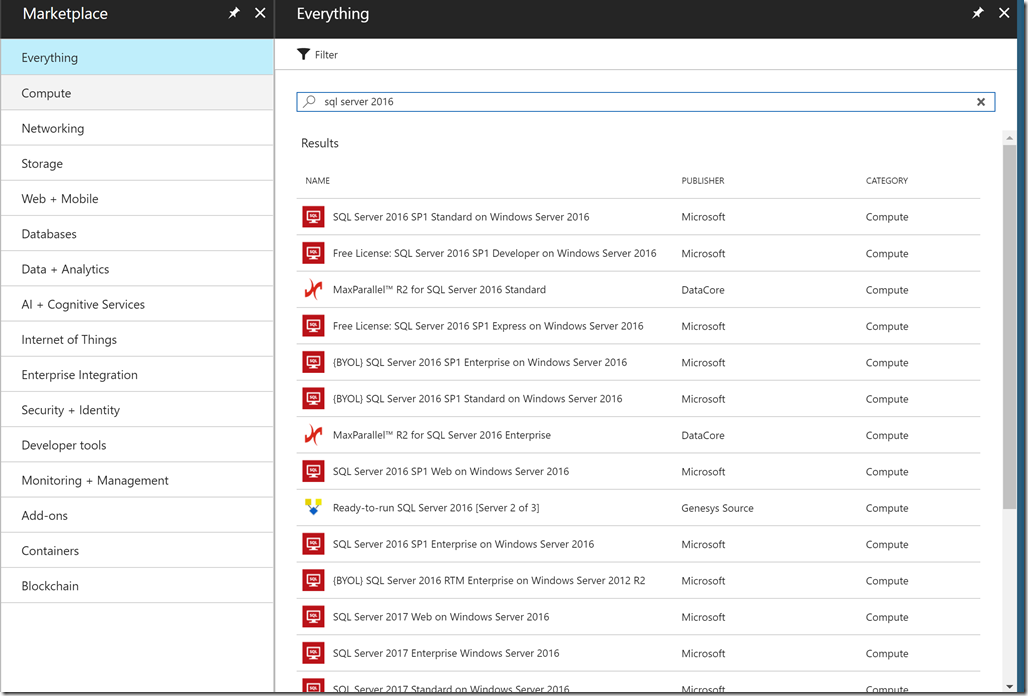1028x696 pixels.
Task: Click icon of SQL Server 2017 Web row
Action: [x=313, y=617]
